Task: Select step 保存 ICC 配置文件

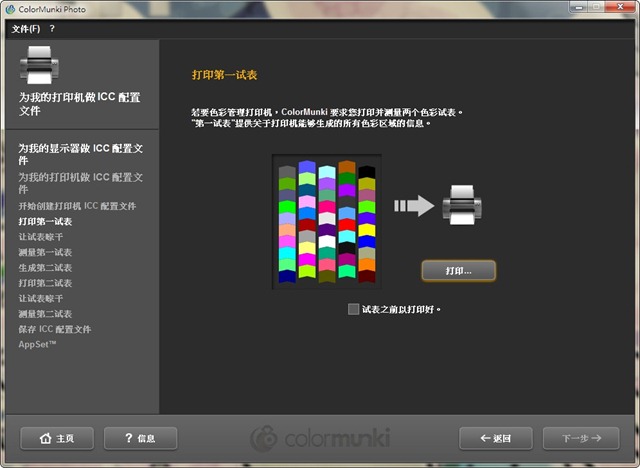Action: (55, 329)
